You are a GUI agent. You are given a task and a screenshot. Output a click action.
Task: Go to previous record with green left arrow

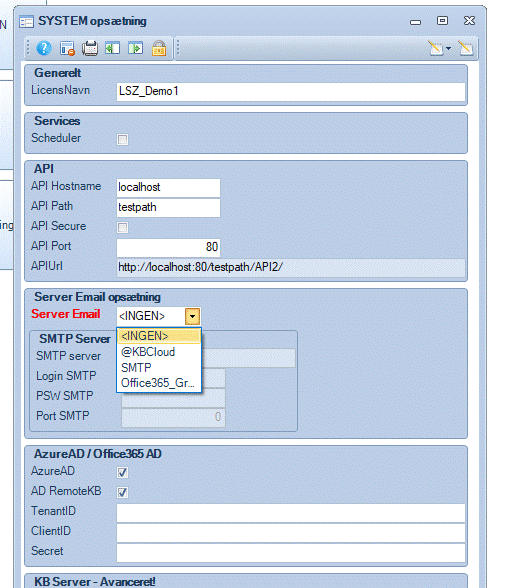[112, 48]
